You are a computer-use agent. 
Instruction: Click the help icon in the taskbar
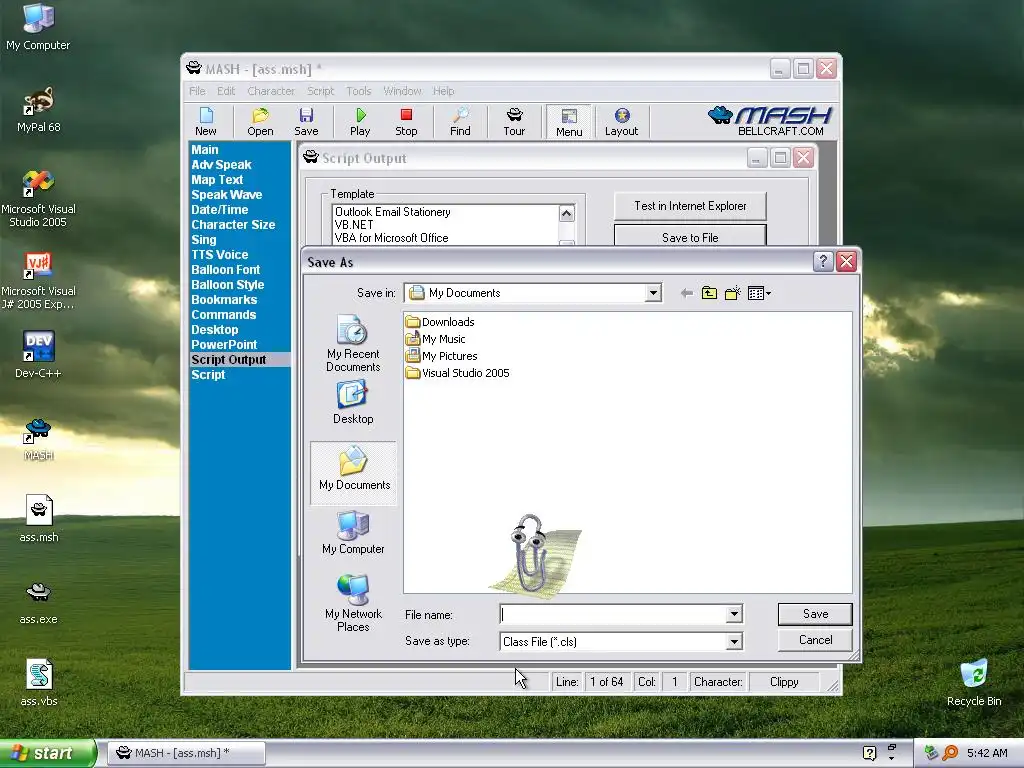click(869, 753)
